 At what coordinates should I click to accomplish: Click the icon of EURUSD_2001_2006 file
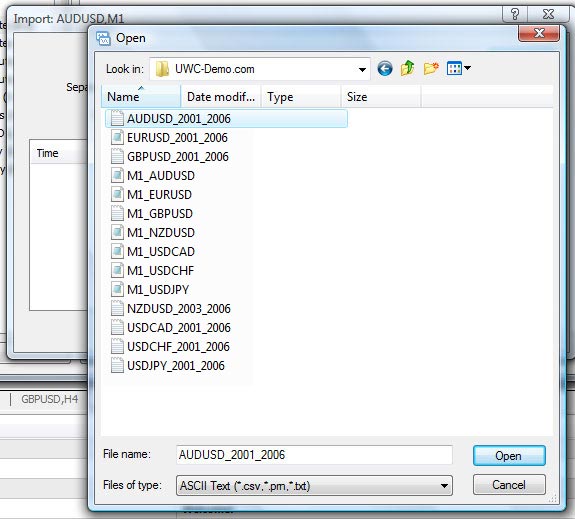click(117, 138)
